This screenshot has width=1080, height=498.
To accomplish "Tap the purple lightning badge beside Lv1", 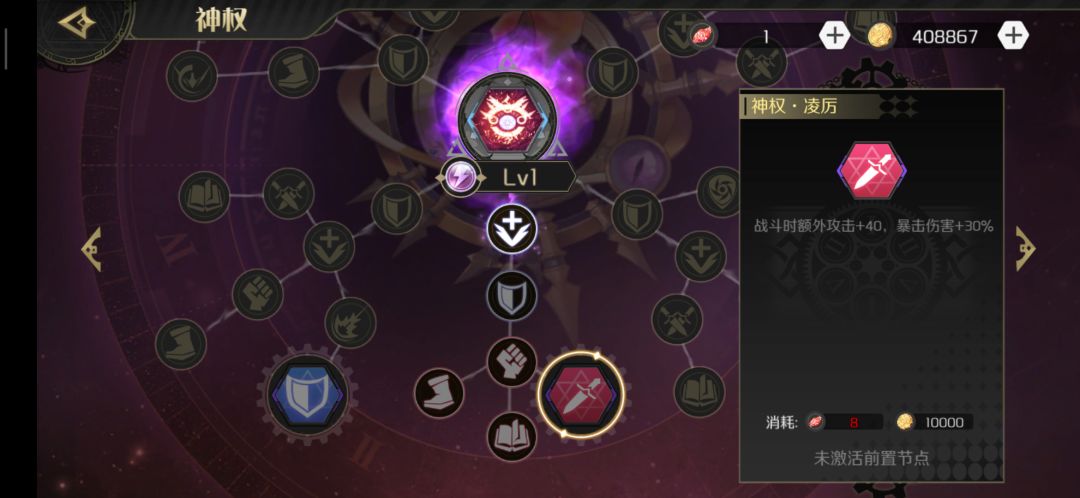I will pyautogui.click(x=459, y=177).
